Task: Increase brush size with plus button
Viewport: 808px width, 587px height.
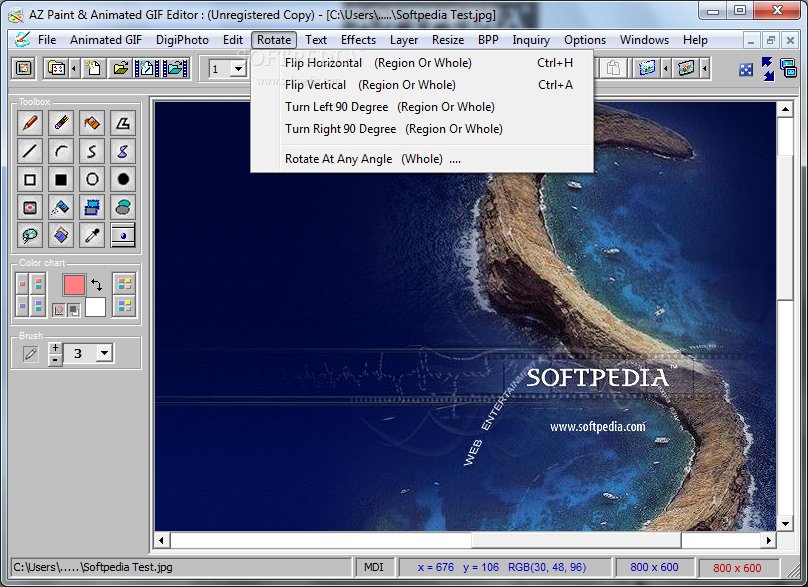Action: click(55, 347)
